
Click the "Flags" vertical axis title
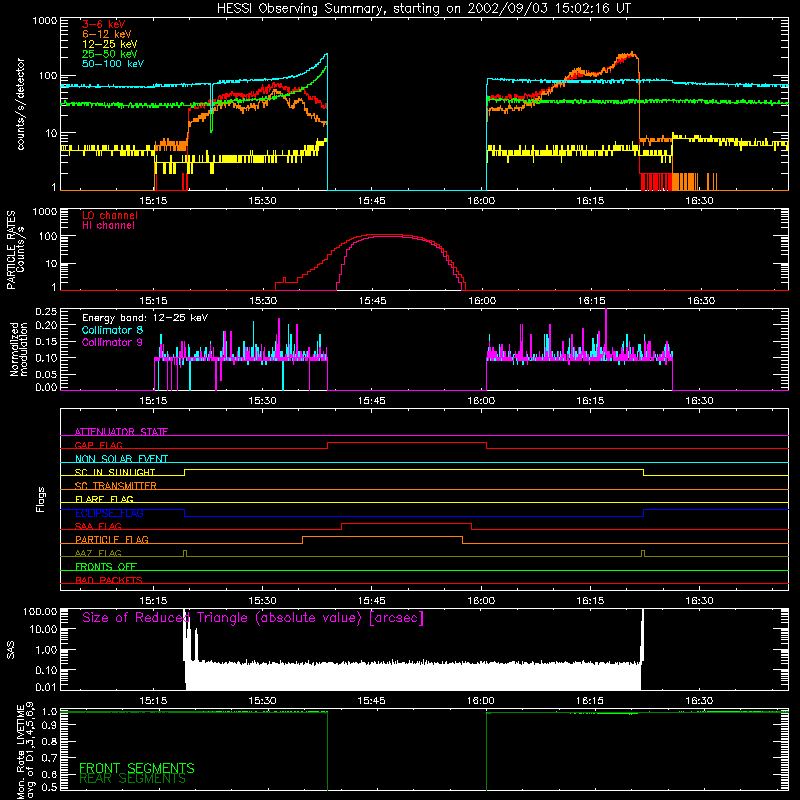[x=40, y=499]
